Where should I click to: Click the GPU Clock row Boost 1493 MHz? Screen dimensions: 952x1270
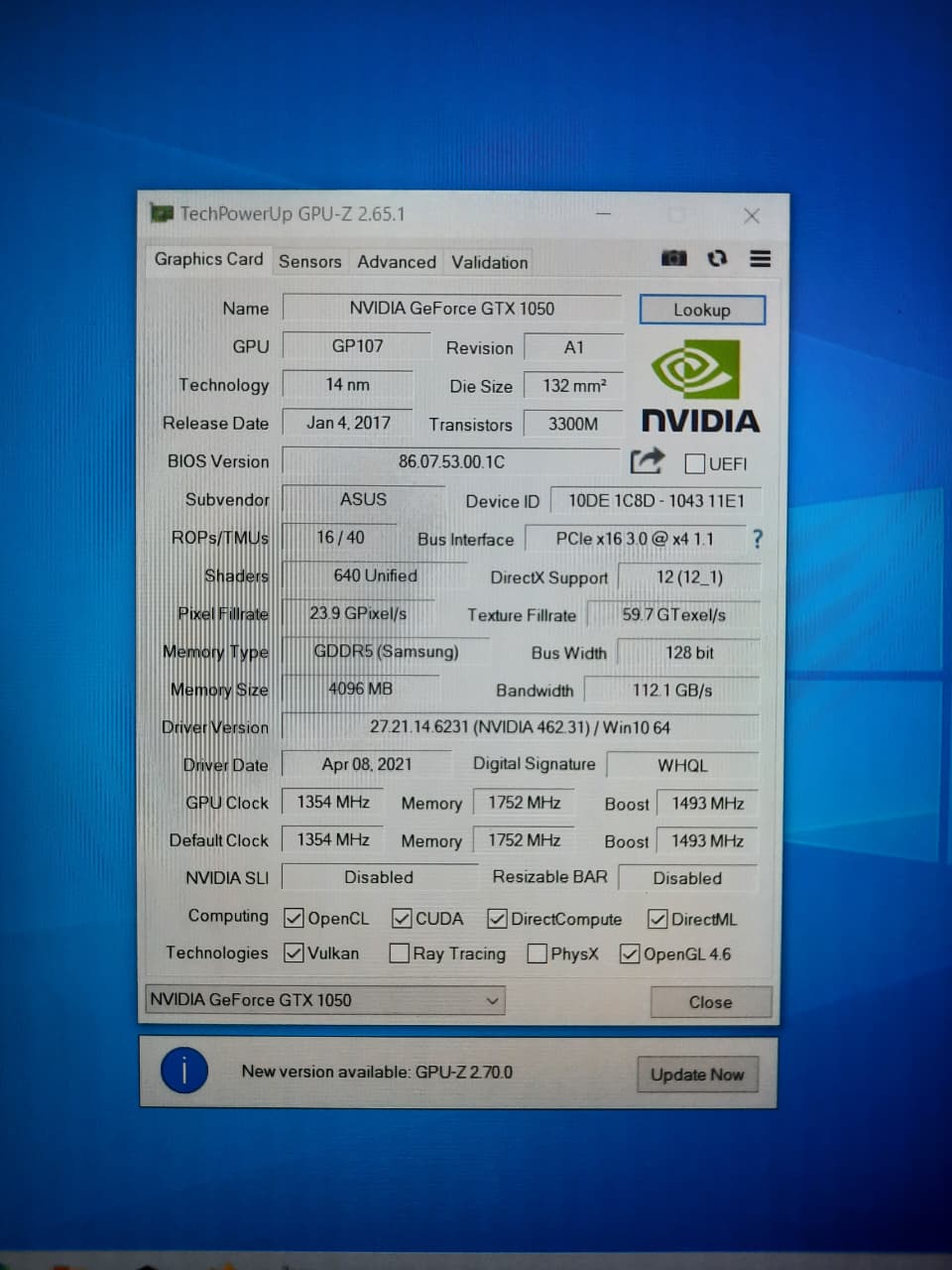click(x=708, y=804)
